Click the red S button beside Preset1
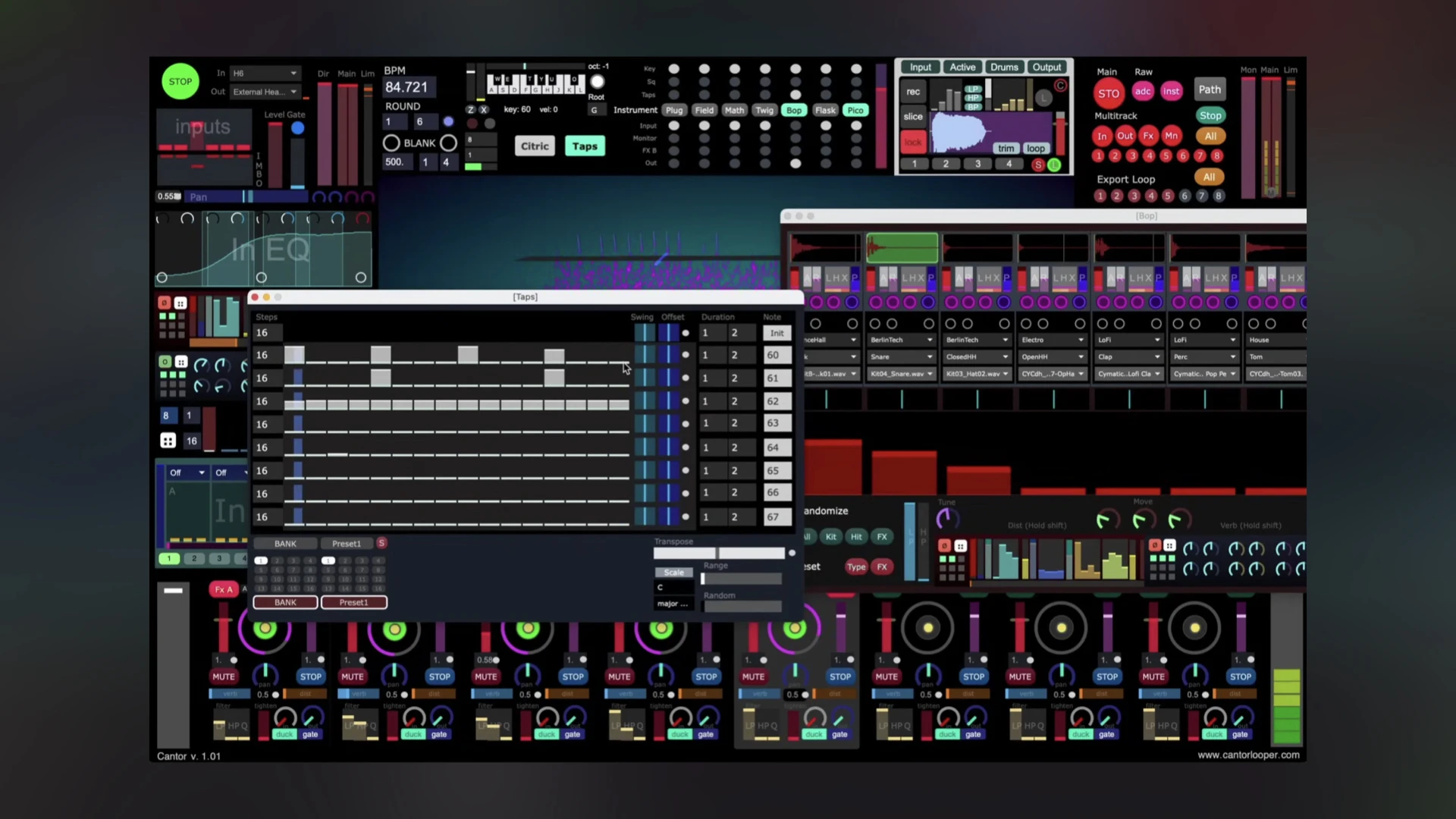Viewport: 1456px width, 819px height. click(381, 543)
